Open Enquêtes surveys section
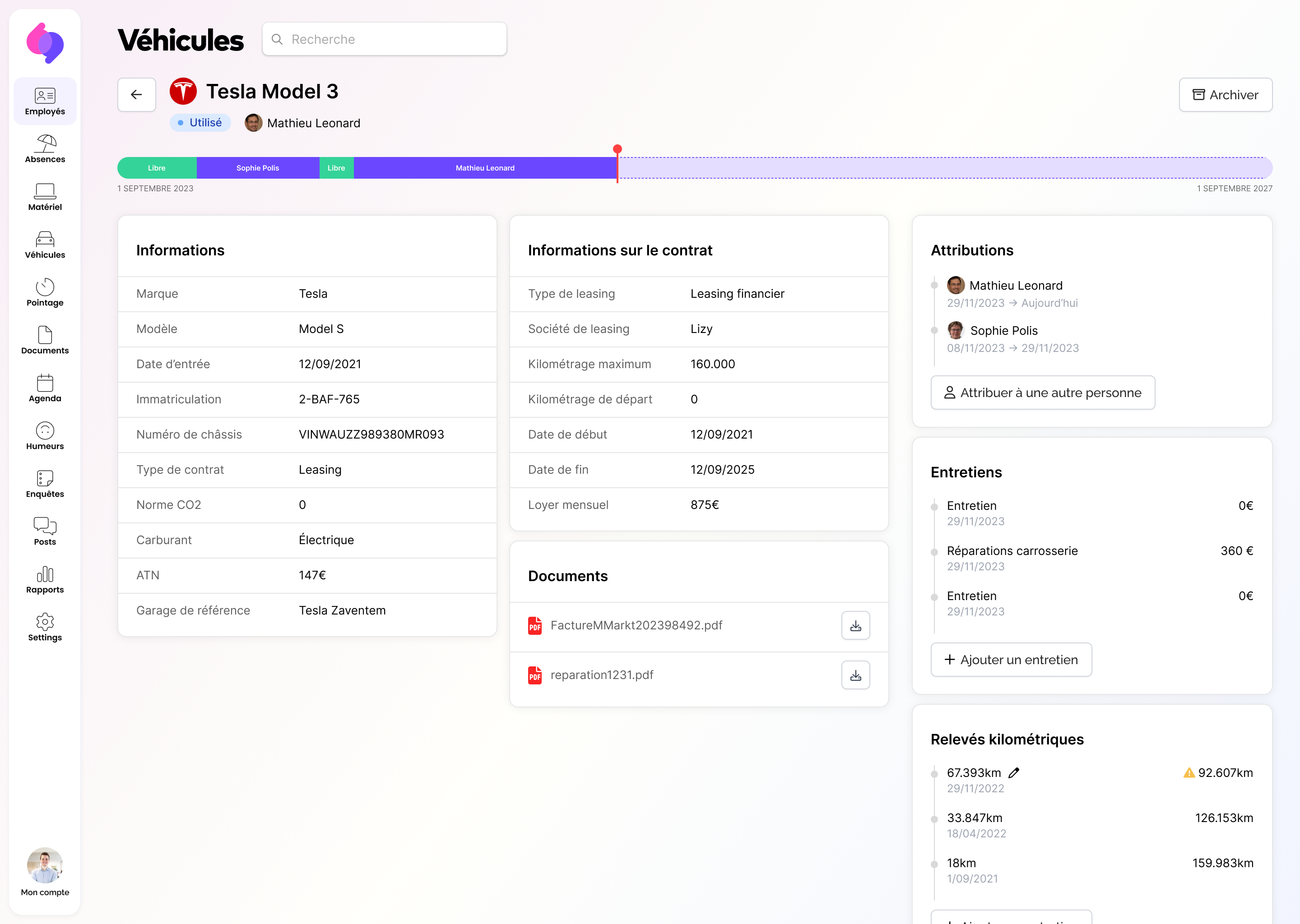 click(x=45, y=484)
